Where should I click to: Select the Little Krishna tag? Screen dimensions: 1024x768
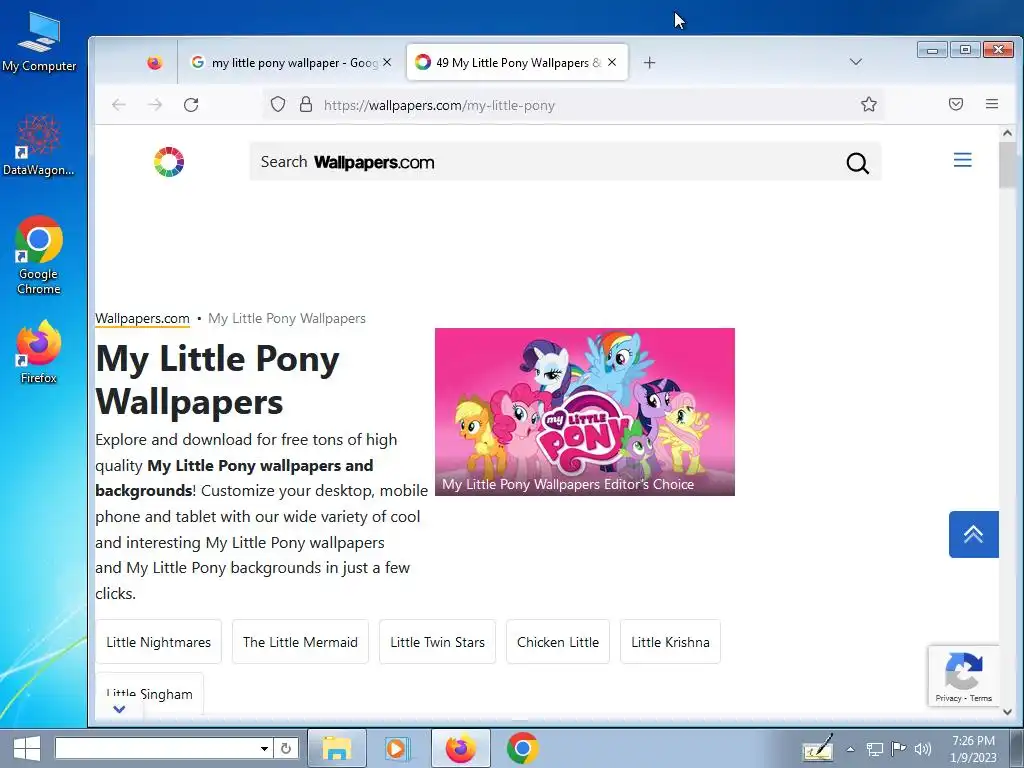(670, 642)
